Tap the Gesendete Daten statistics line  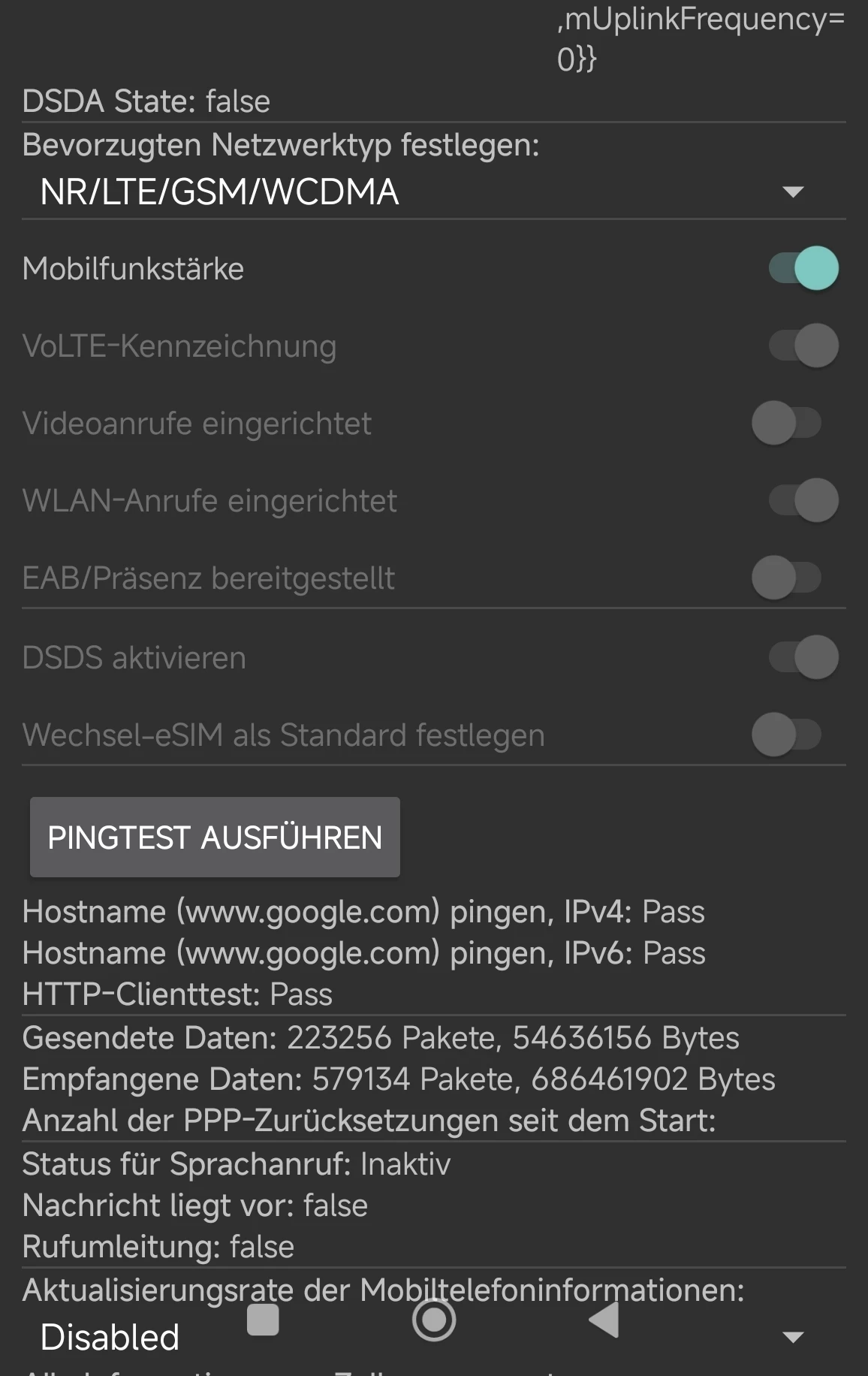pos(381,1038)
